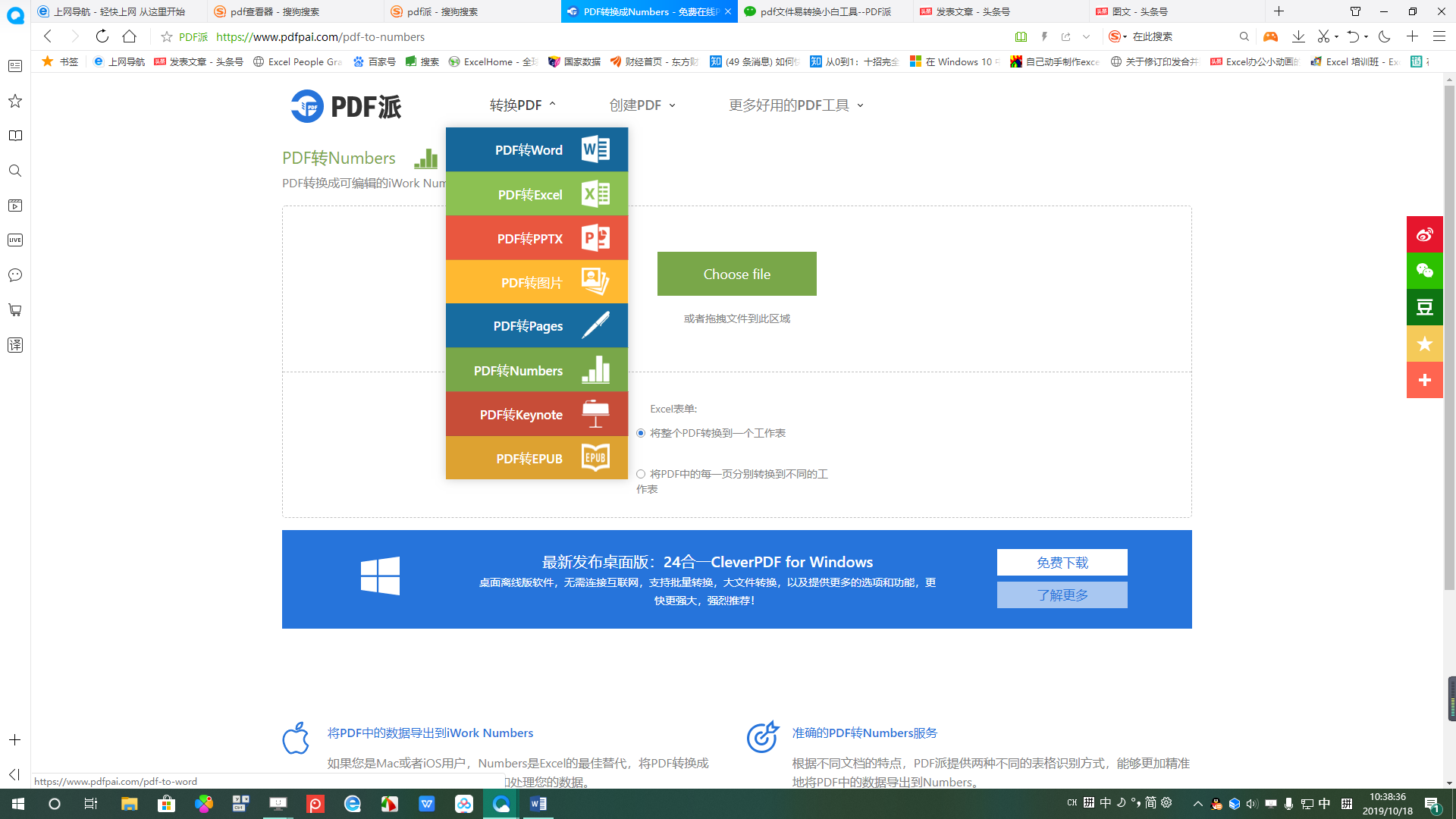Open sidebar reading book icon
Screen dimensions: 1456x819
click(x=15, y=136)
